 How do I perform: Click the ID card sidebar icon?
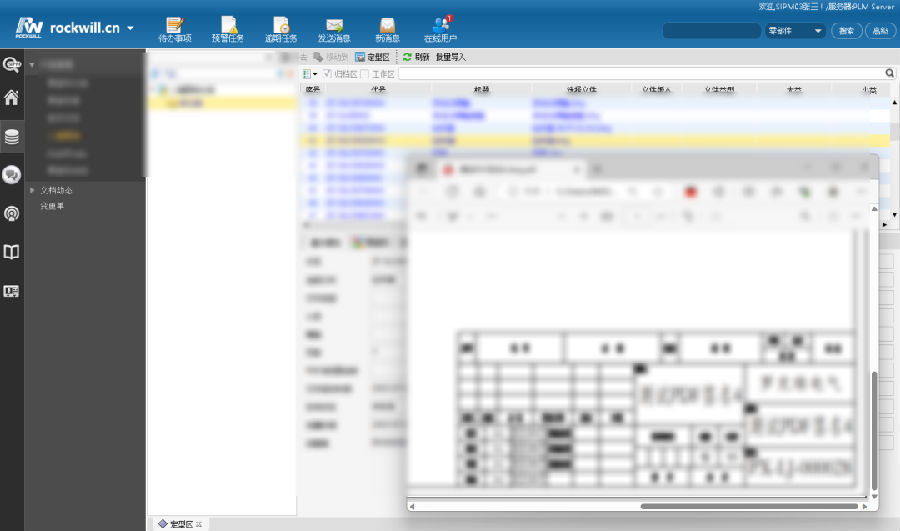pos(11,291)
